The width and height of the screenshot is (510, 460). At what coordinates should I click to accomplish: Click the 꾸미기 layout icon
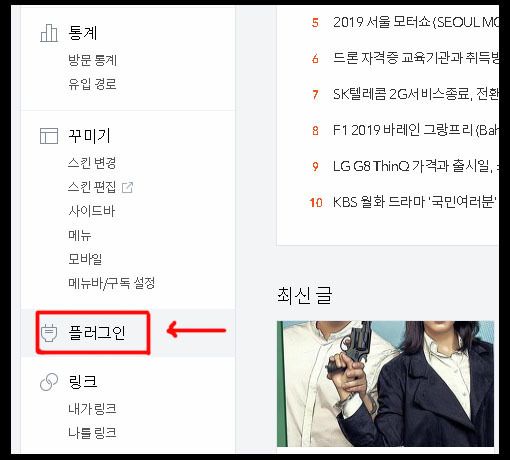pos(49,136)
